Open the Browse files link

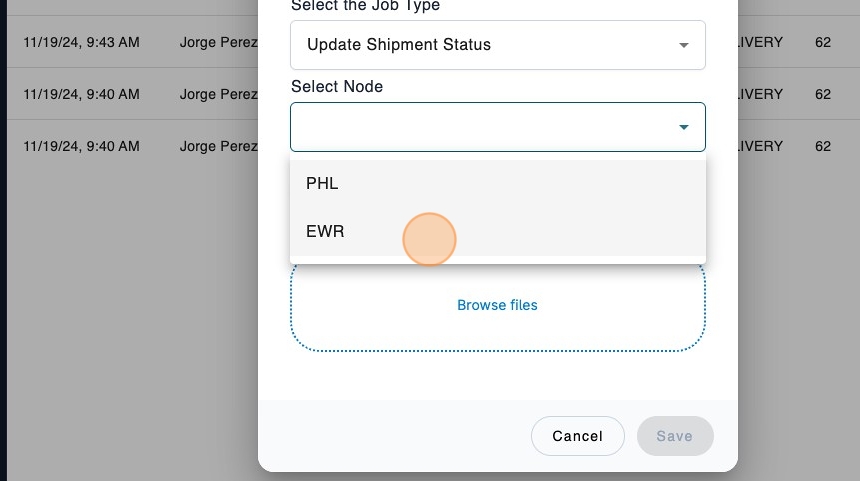click(497, 305)
